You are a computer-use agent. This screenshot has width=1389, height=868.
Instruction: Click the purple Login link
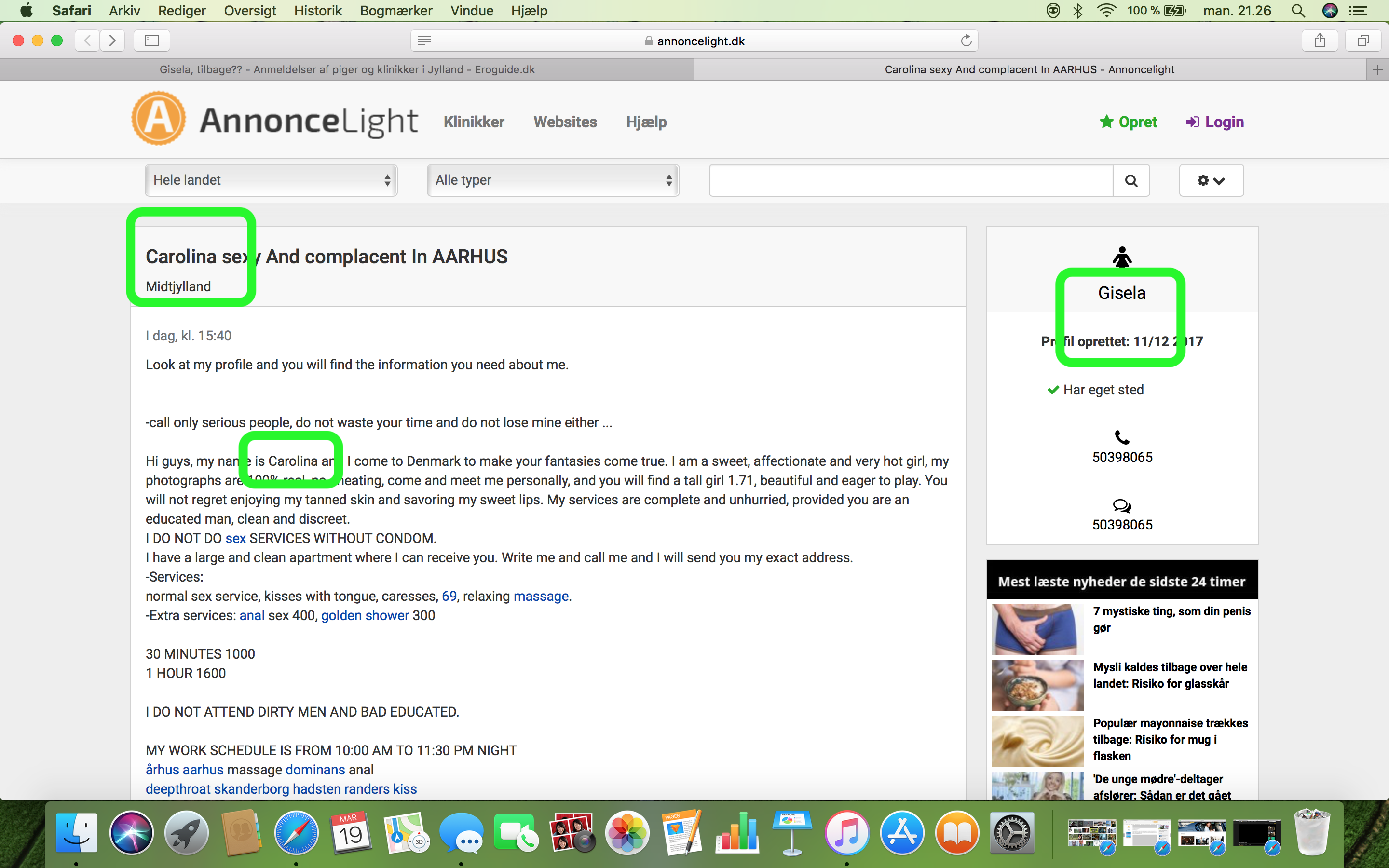pyautogui.click(x=1214, y=122)
